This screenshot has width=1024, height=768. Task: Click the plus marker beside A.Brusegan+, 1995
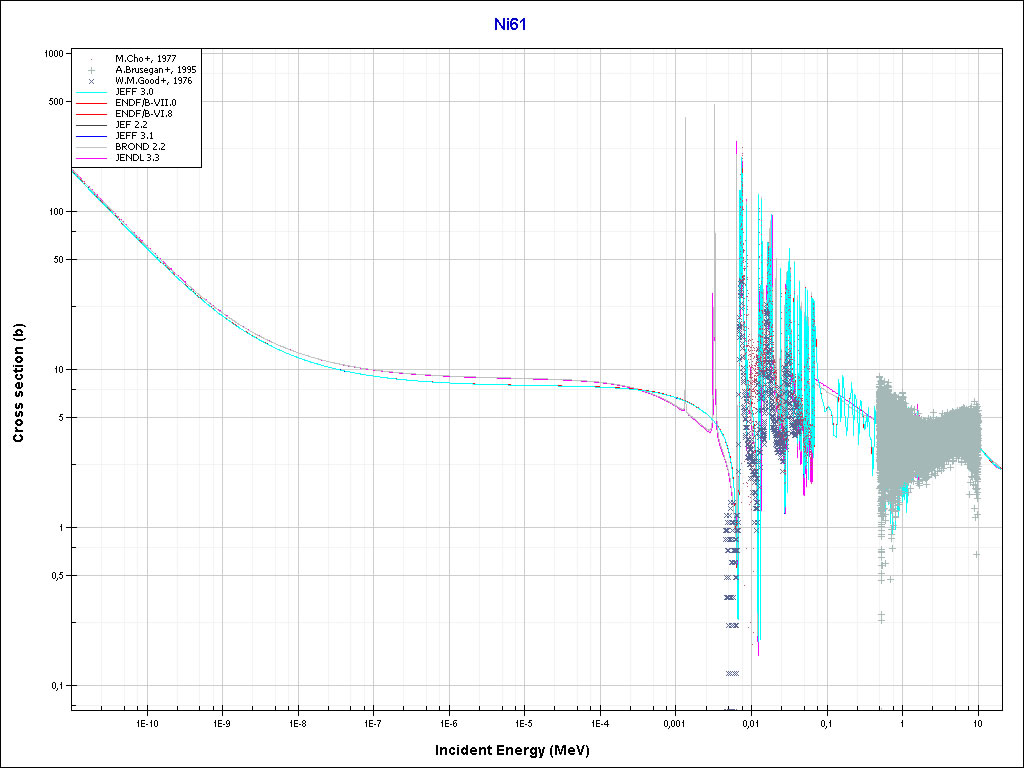(x=91, y=70)
